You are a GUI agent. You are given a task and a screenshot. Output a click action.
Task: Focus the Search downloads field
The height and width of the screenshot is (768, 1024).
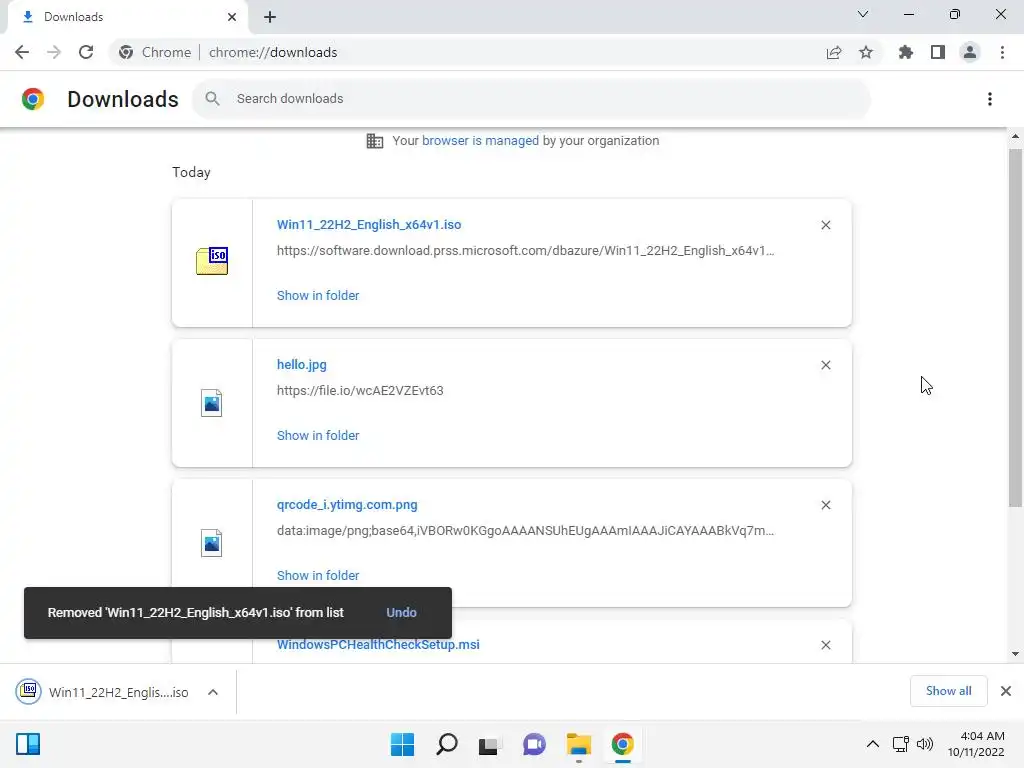coord(531,99)
